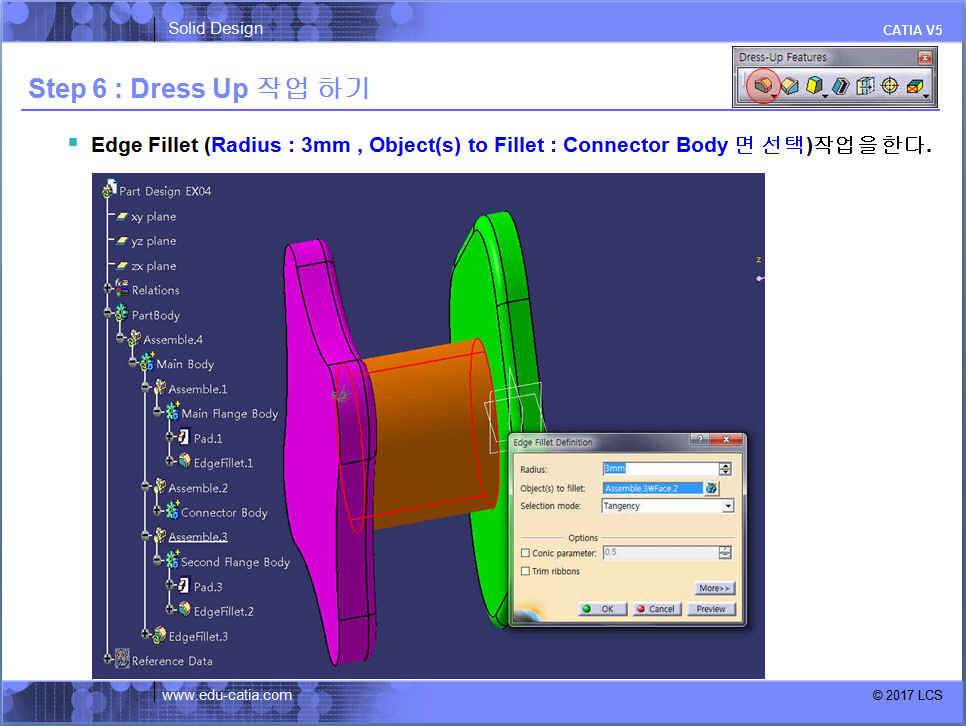Toggle the Trim ribbons checkbox
Image resolution: width=966 pixels, height=726 pixels.
[526, 571]
